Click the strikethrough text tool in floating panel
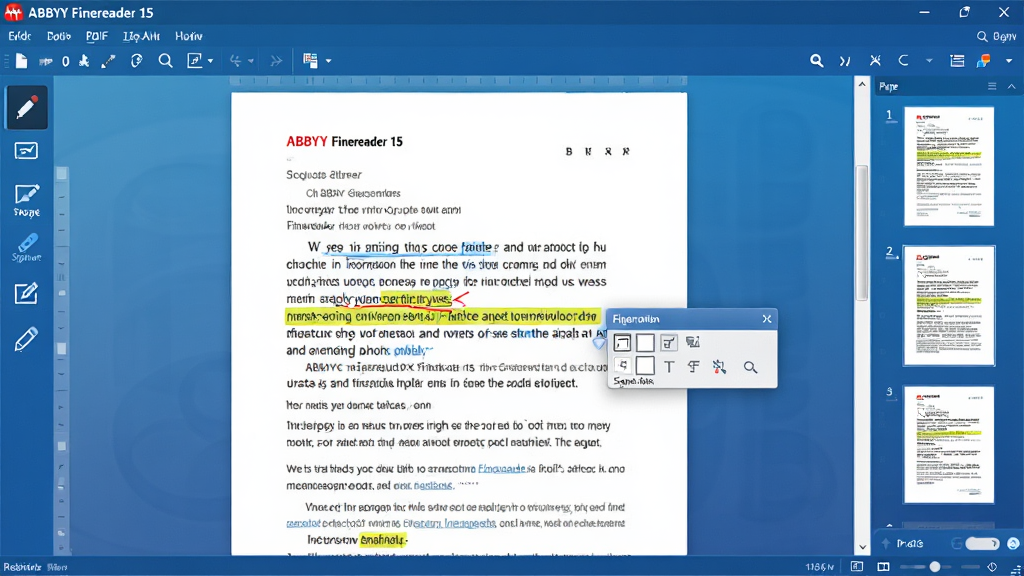 (x=694, y=367)
